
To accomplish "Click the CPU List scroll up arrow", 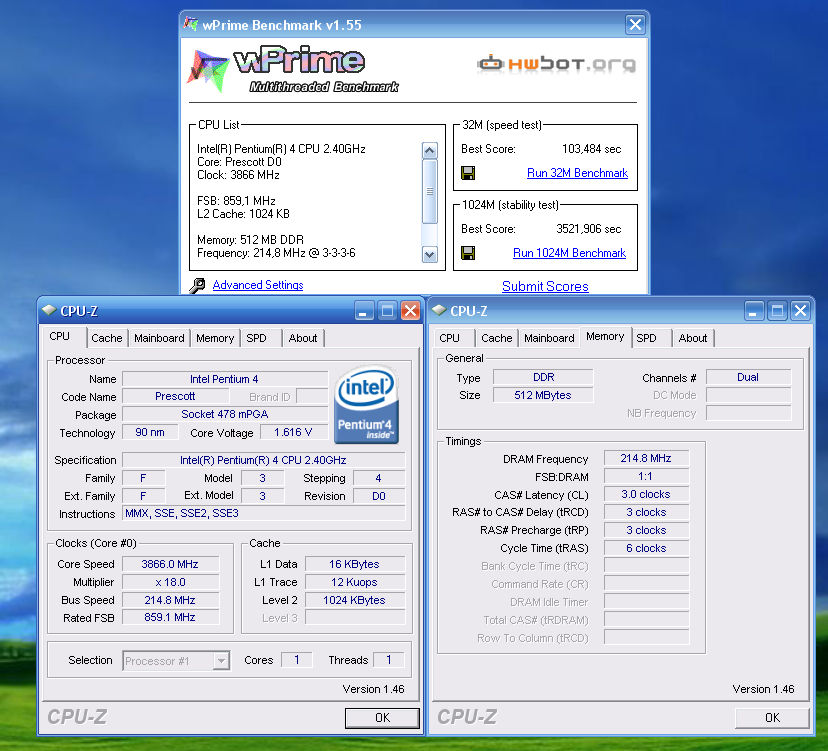I will 430,151.
